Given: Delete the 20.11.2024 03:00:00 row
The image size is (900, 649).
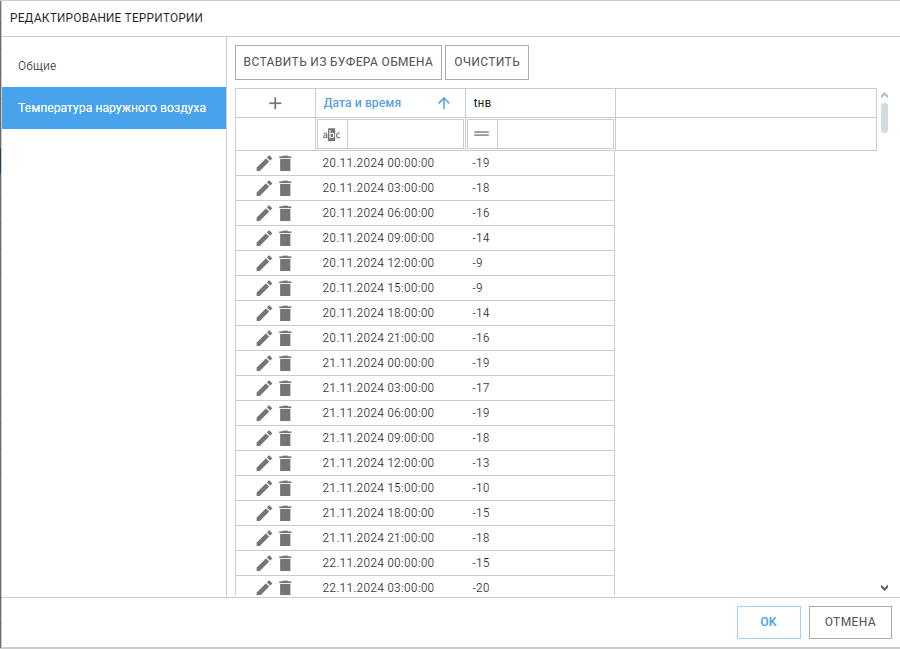Looking at the screenshot, I should pyautogui.click(x=285, y=188).
